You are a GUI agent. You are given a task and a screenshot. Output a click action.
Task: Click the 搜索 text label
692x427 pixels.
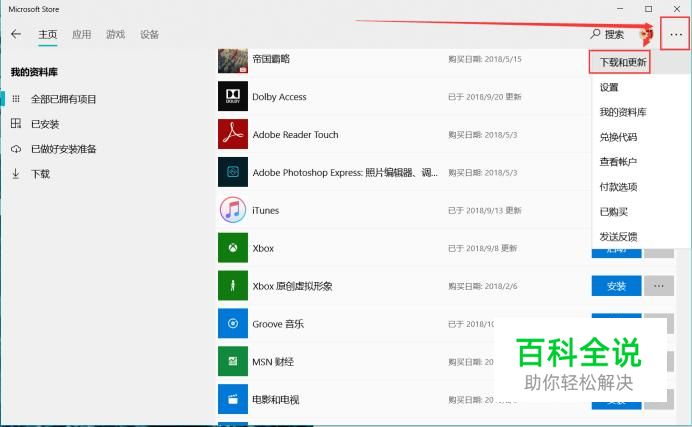[614, 34]
